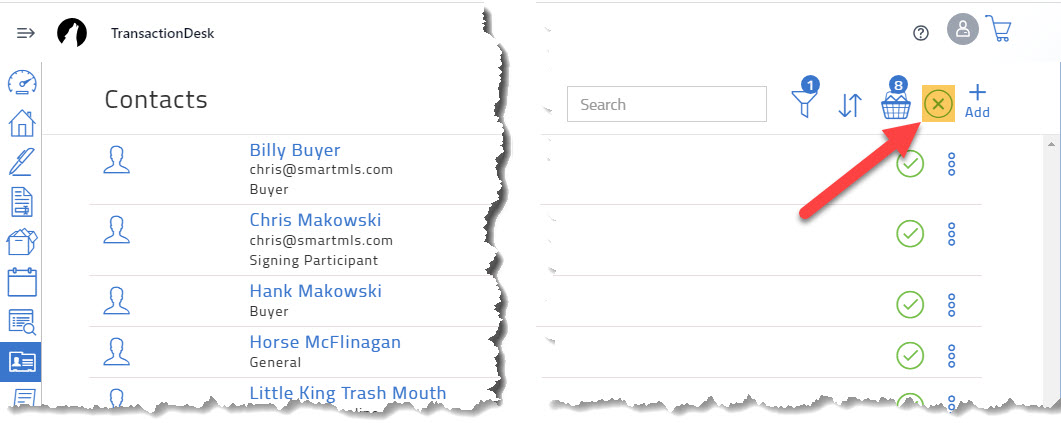The height and width of the screenshot is (423, 1061).
Task: Click the sort arrows icon
Action: (x=850, y=106)
